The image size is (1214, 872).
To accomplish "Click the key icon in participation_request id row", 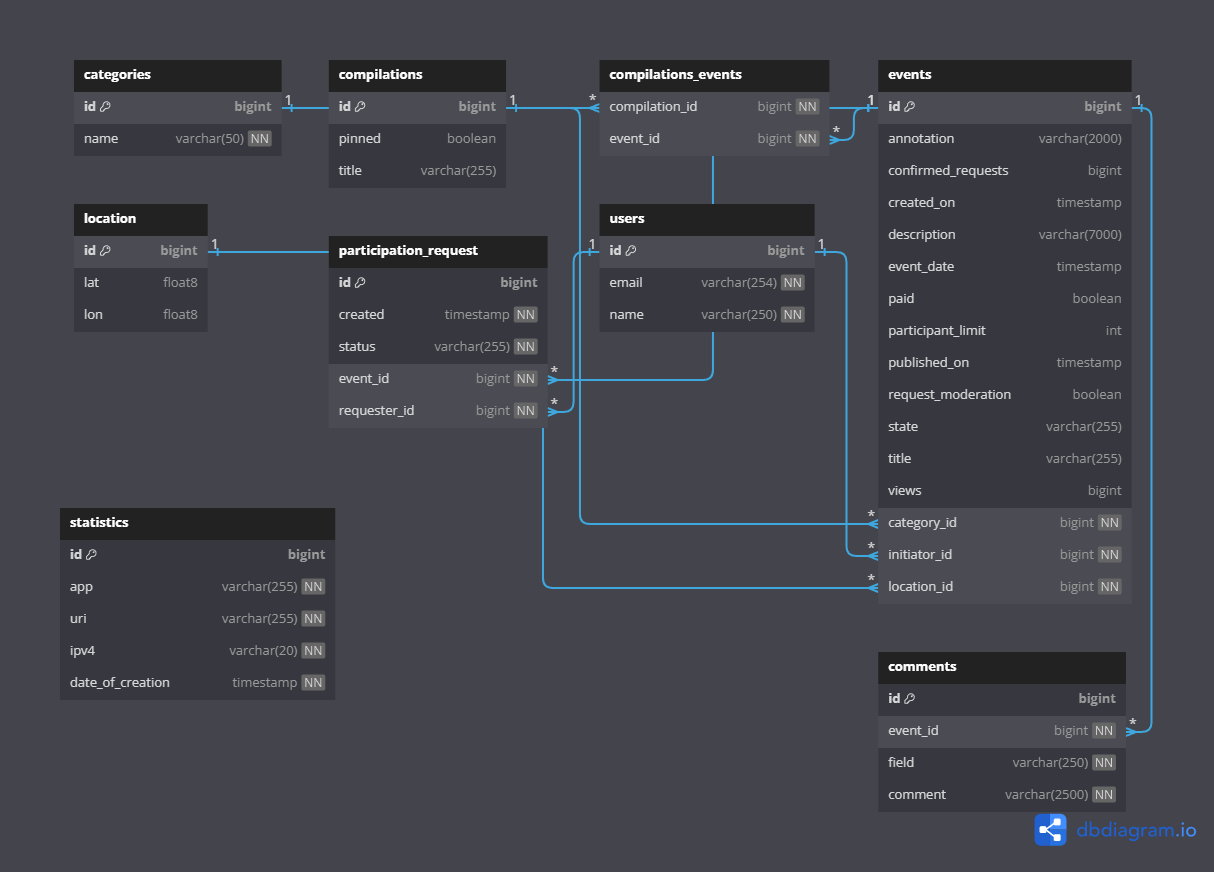I will [360, 282].
